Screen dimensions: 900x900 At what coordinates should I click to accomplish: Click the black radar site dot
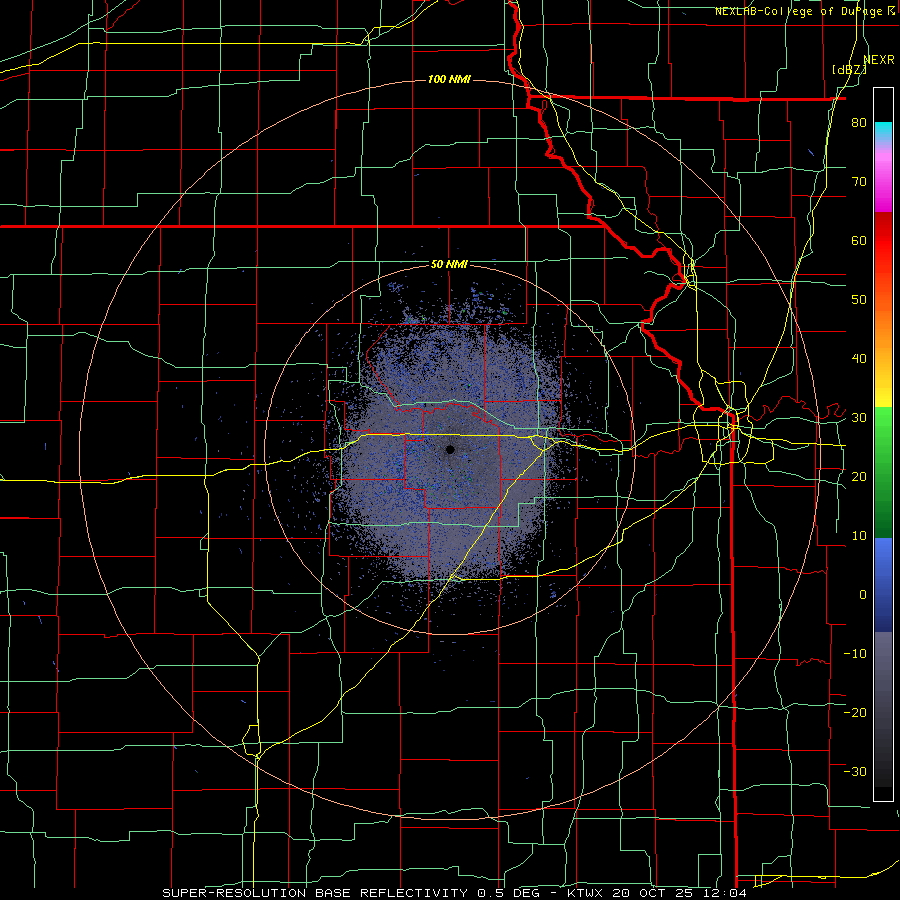point(450,449)
